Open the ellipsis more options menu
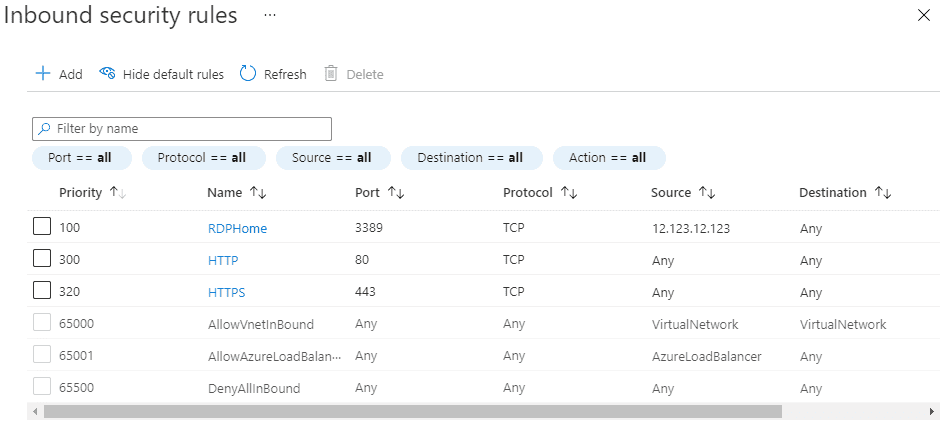Image resolution: width=946 pixels, height=433 pixels. [270, 15]
